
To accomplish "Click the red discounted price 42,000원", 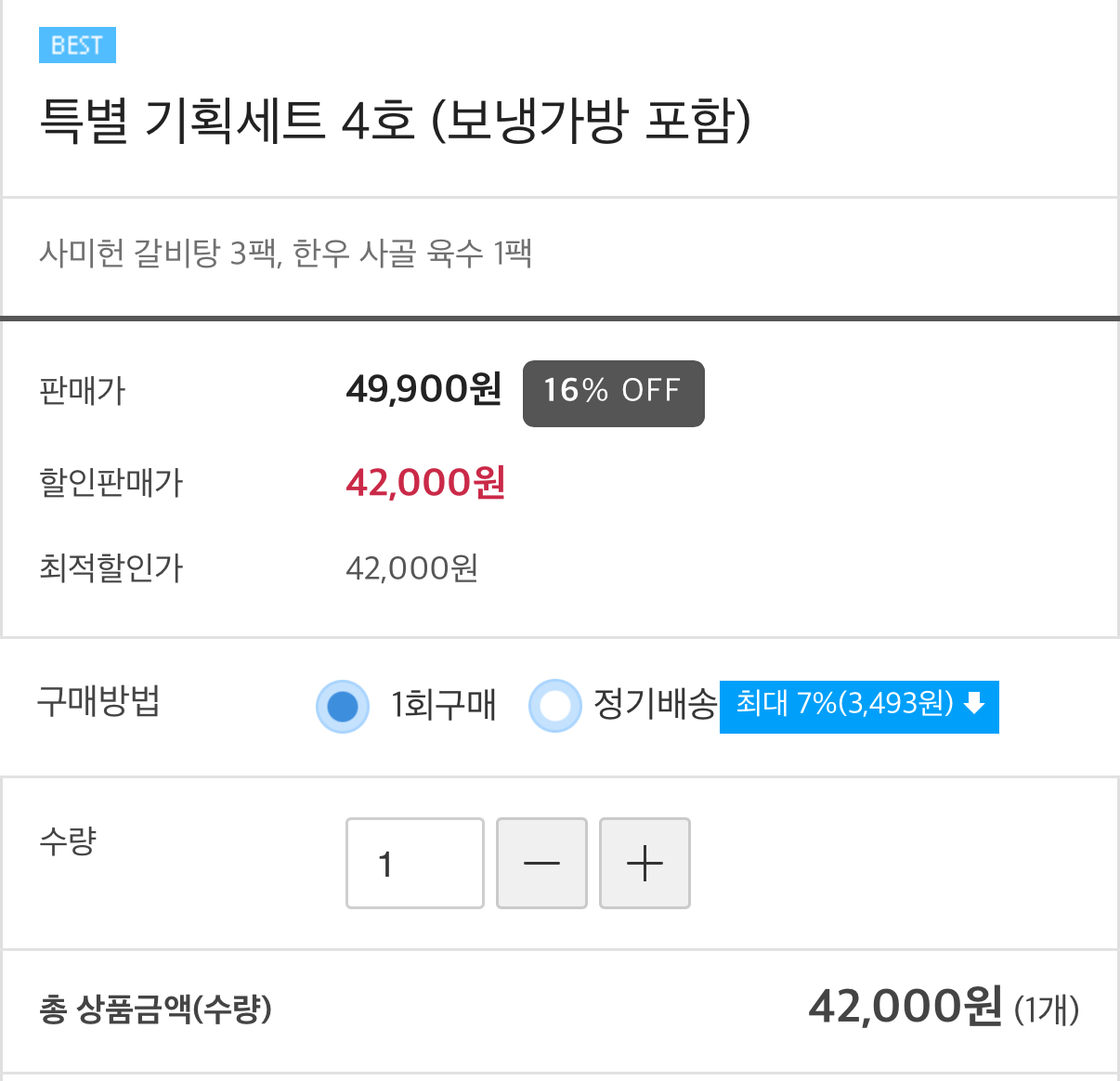I will pyautogui.click(x=424, y=482).
